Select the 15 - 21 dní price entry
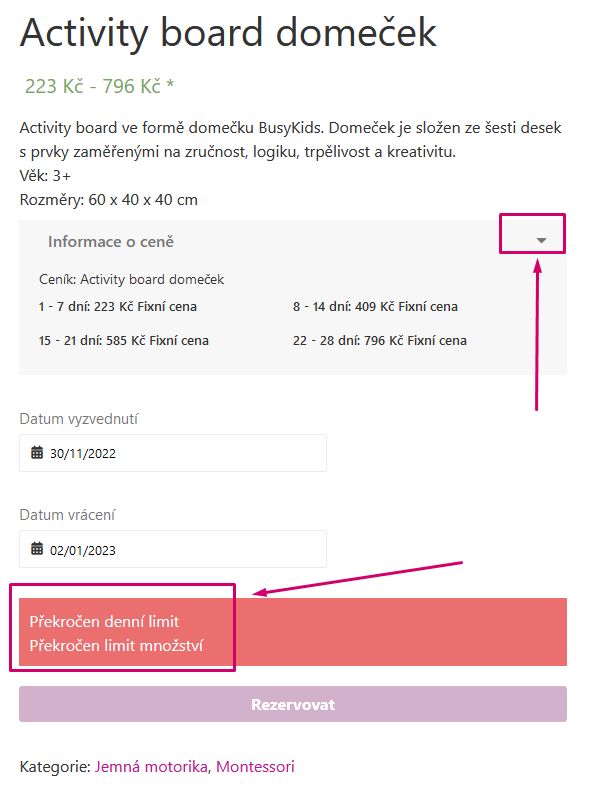This screenshot has width=614, height=802. [x=124, y=340]
